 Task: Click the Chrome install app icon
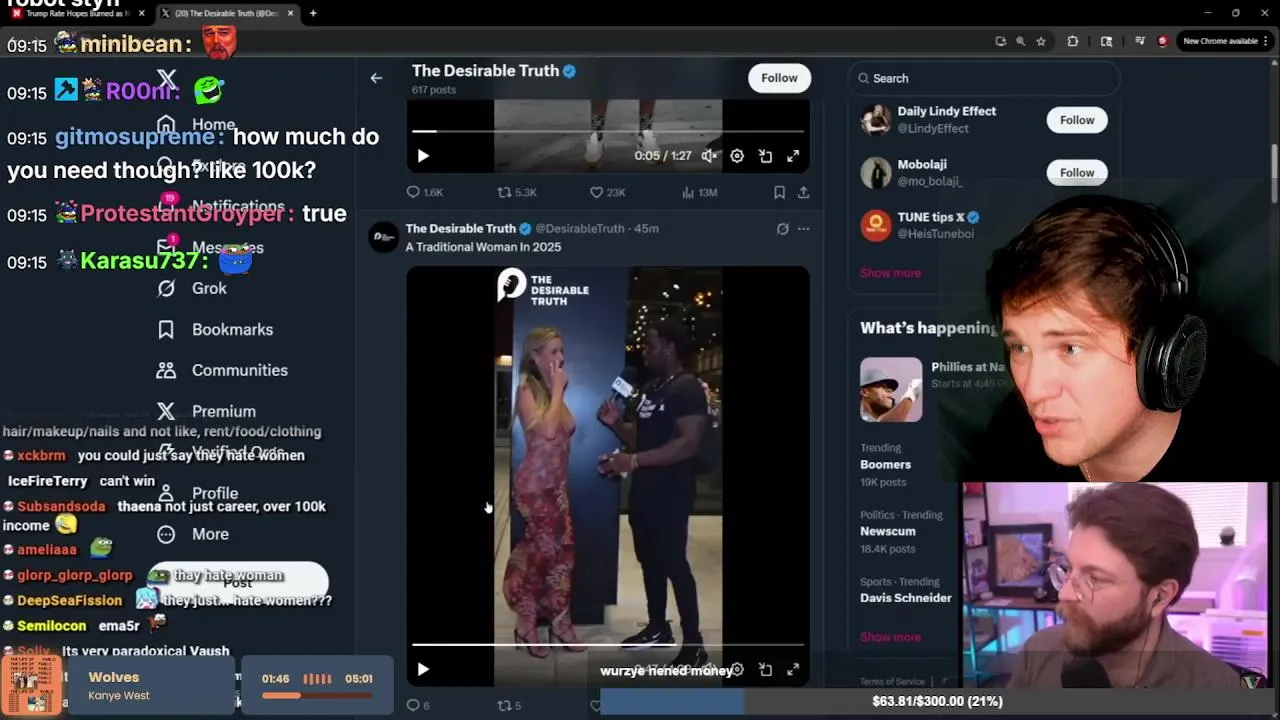(1000, 41)
